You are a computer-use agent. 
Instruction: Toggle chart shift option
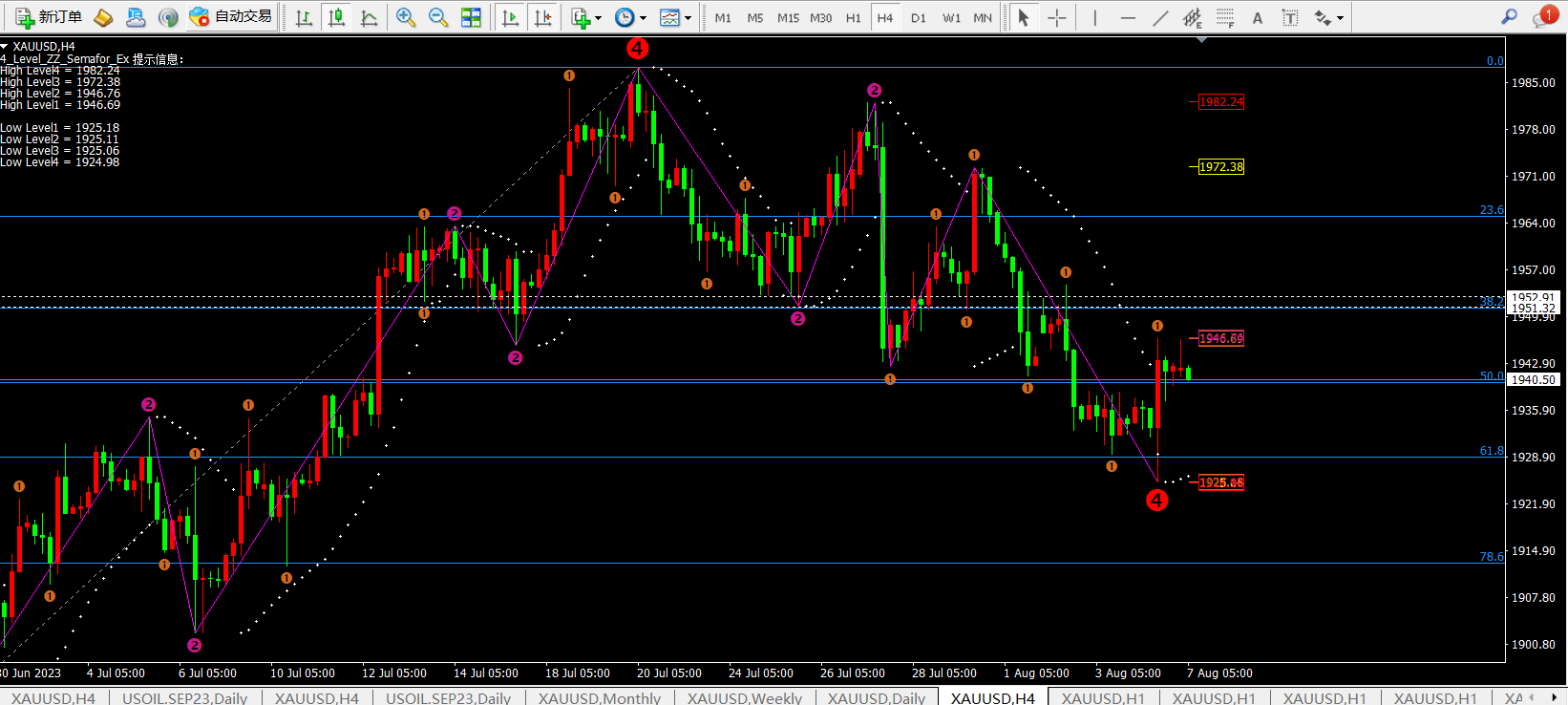[543, 17]
